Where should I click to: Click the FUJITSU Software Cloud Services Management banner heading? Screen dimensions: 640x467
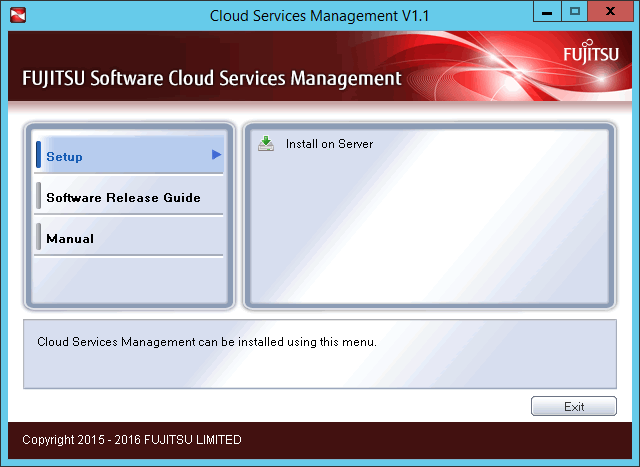pyautogui.click(x=212, y=78)
